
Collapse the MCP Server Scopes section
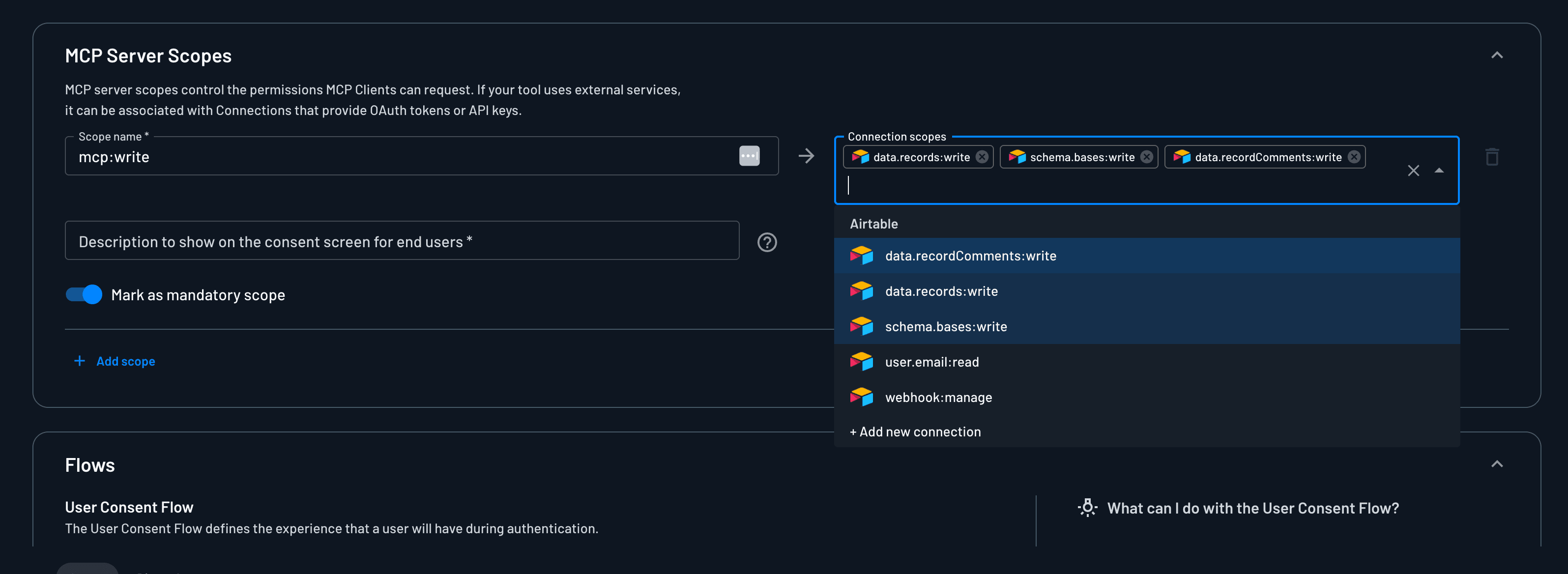1498,56
